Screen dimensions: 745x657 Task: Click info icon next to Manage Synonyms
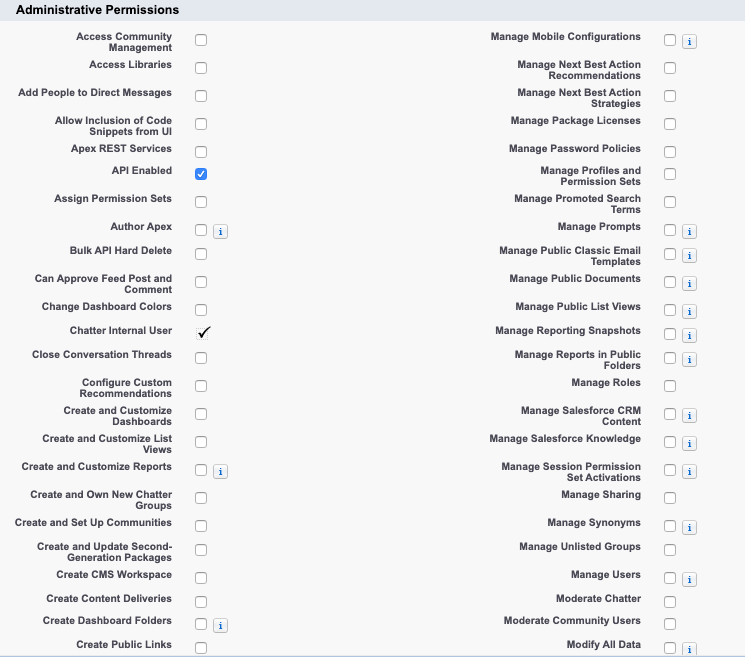tap(689, 528)
